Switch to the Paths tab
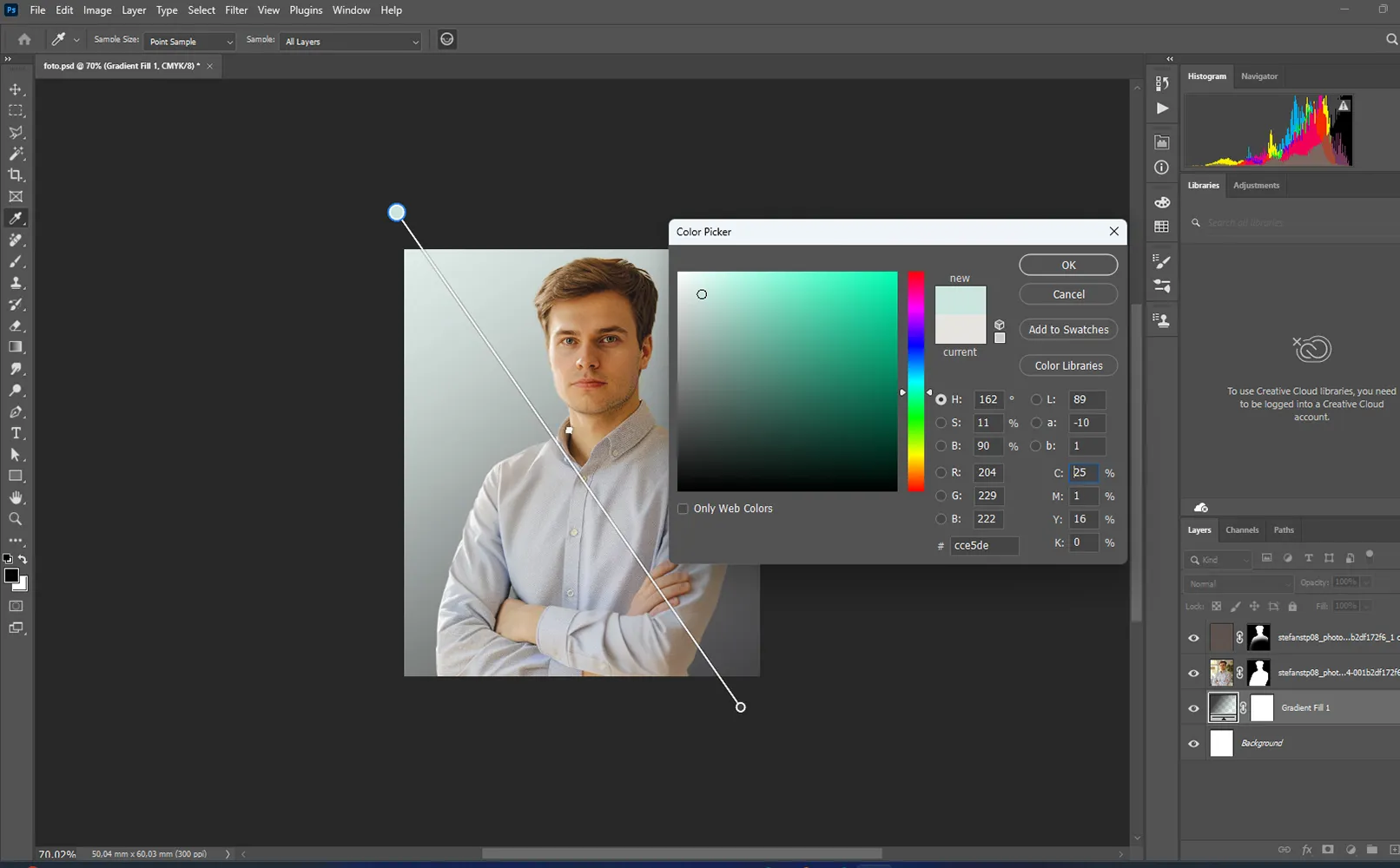Image resolution: width=1400 pixels, height=868 pixels. [x=1284, y=529]
